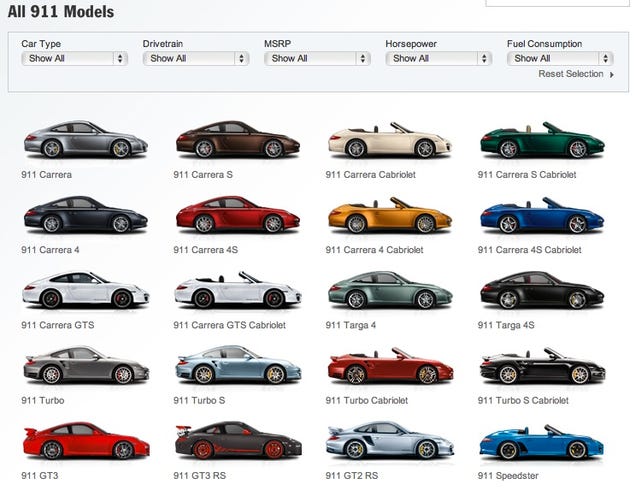Pick the red 911 Carrera 4S image
The width and height of the screenshot is (636, 496).
[238, 215]
